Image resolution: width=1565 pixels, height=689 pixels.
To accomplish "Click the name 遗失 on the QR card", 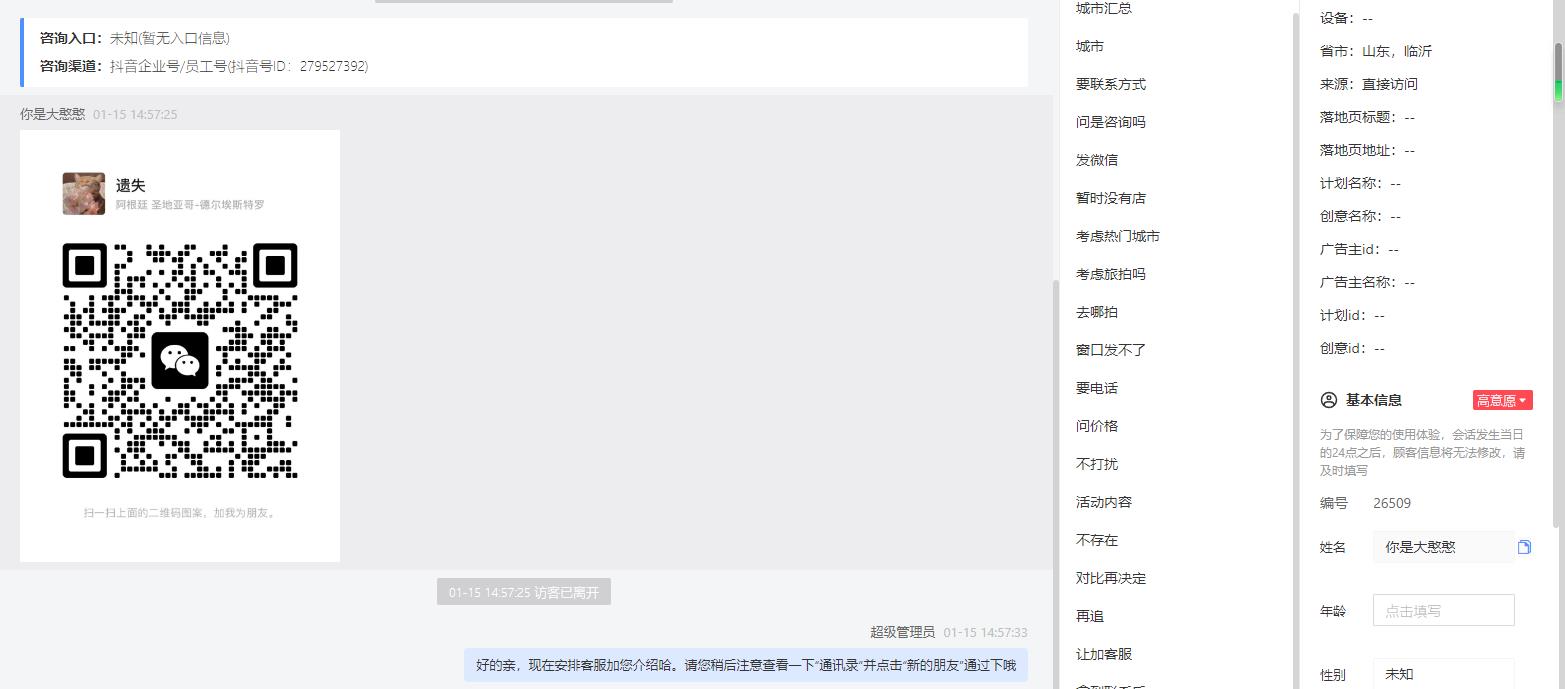I will 130,185.
